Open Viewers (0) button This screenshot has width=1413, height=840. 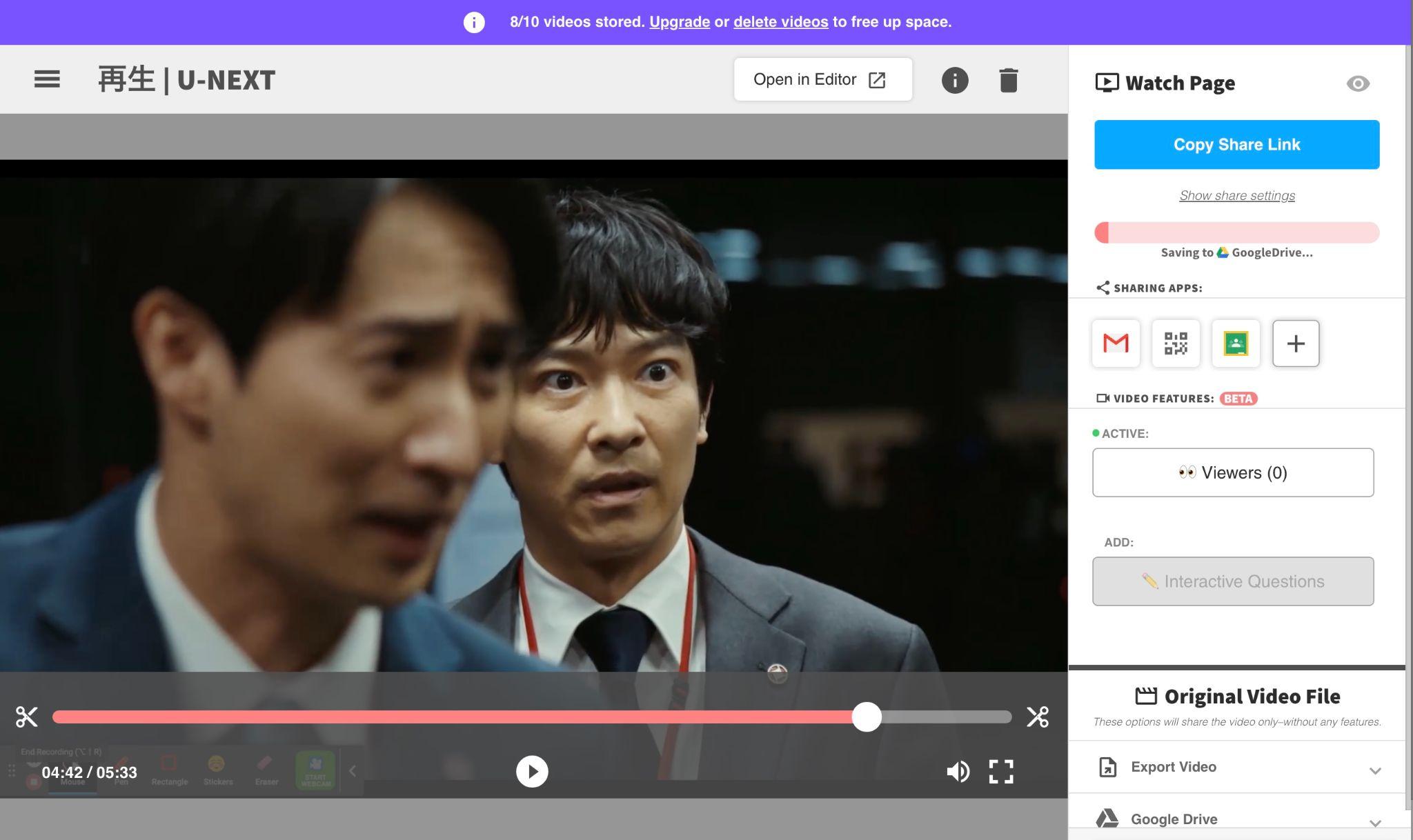click(1233, 472)
